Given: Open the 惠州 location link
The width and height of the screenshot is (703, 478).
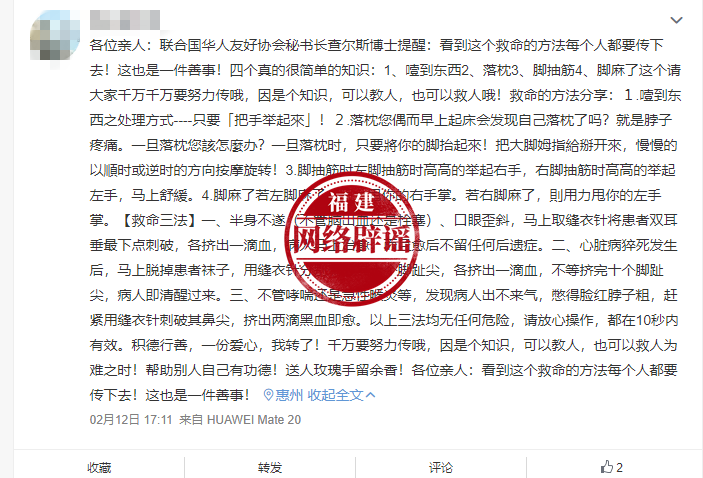Looking at the screenshot, I should pos(289,395).
